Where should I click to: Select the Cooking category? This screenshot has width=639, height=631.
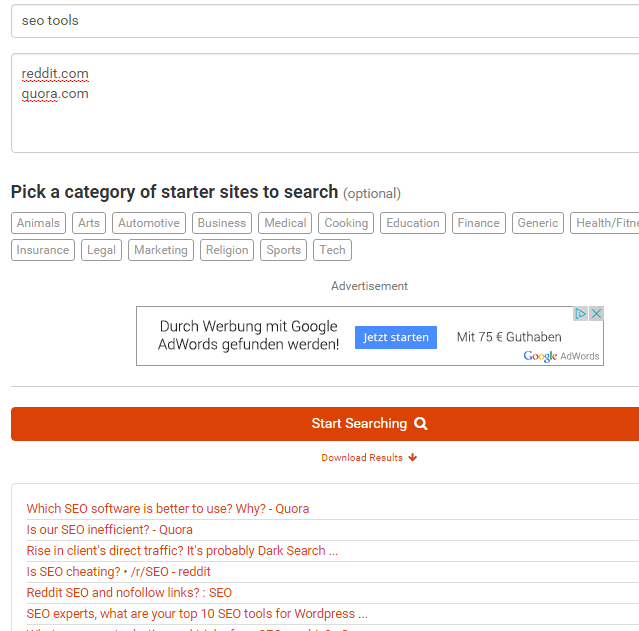[x=346, y=223]
